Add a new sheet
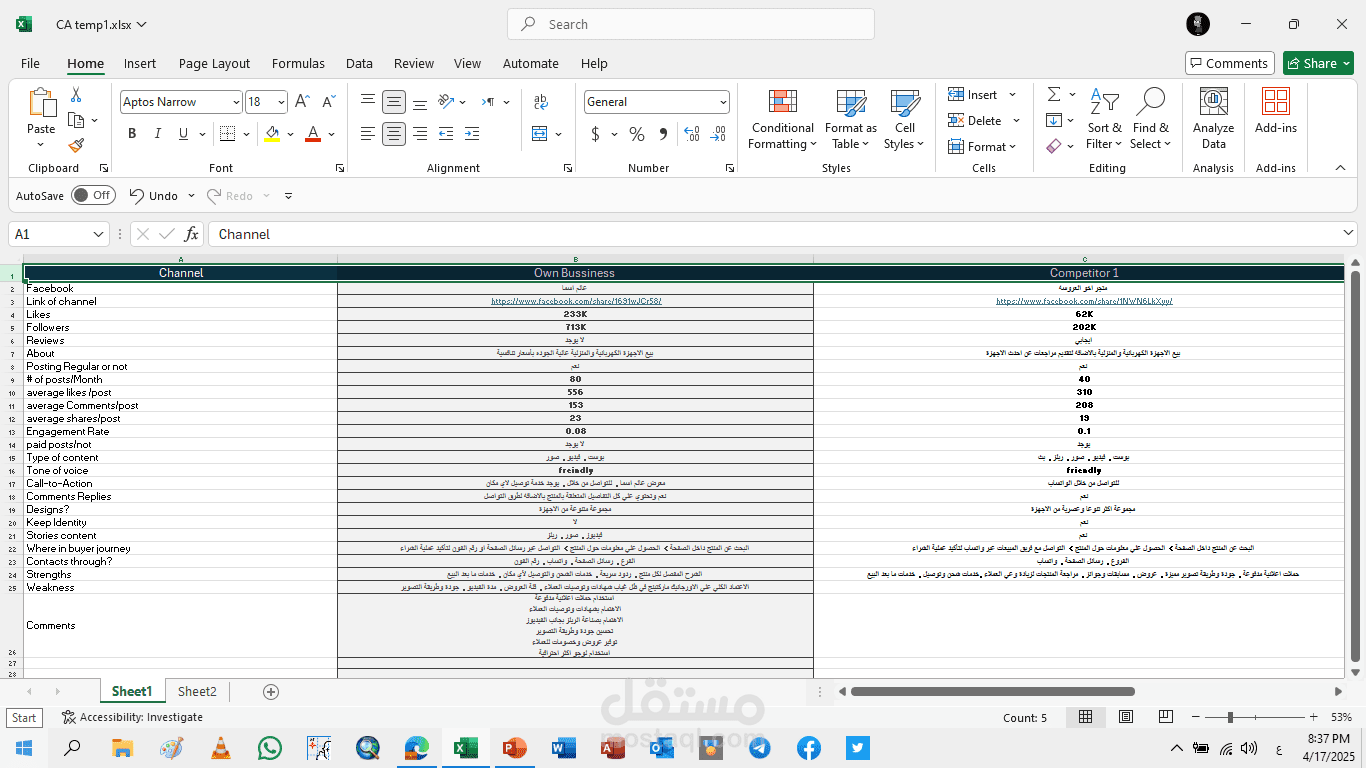This screenshot has width=1366, height=768. pos(270,692)
